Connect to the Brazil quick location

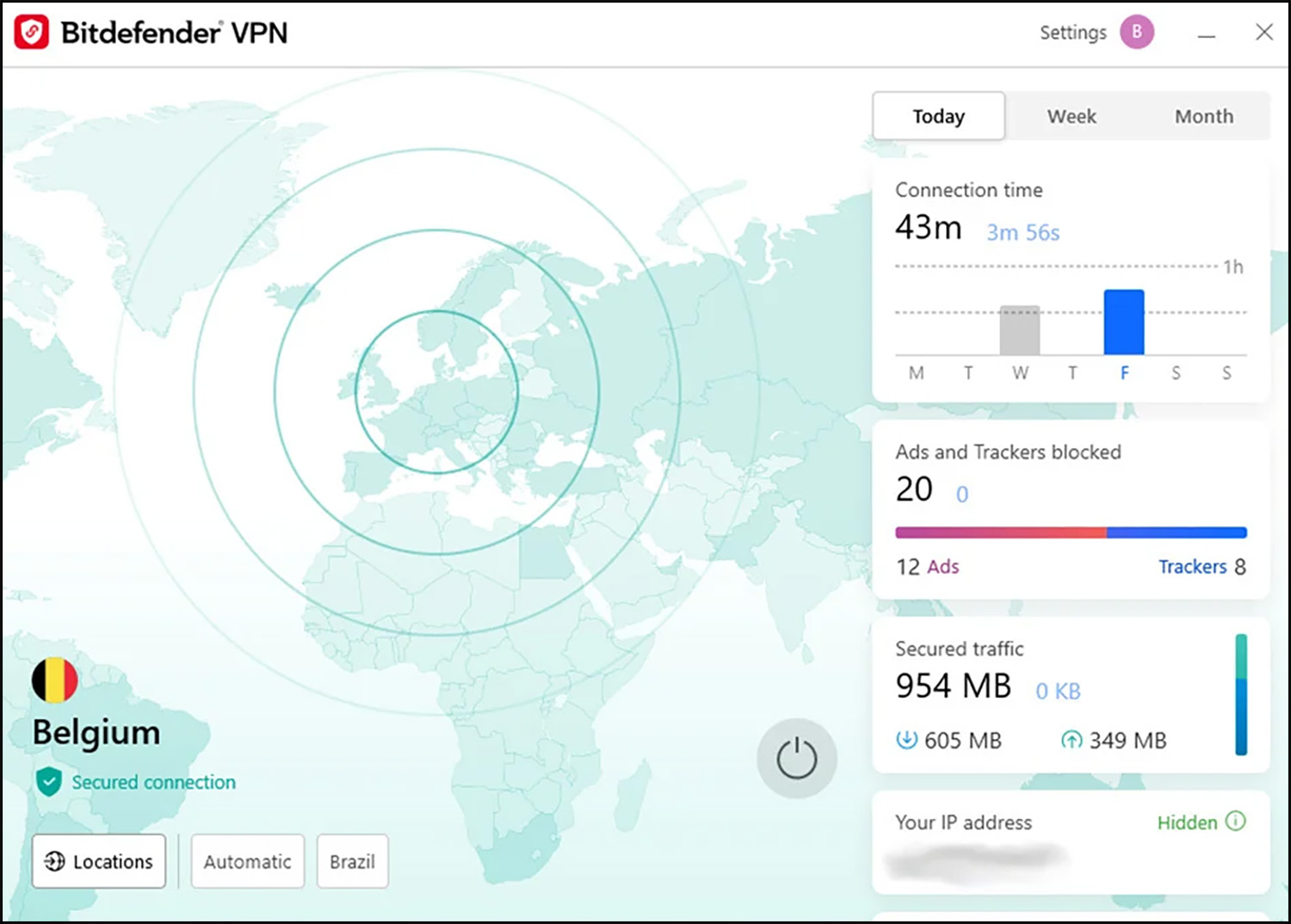tap(352, 861)
